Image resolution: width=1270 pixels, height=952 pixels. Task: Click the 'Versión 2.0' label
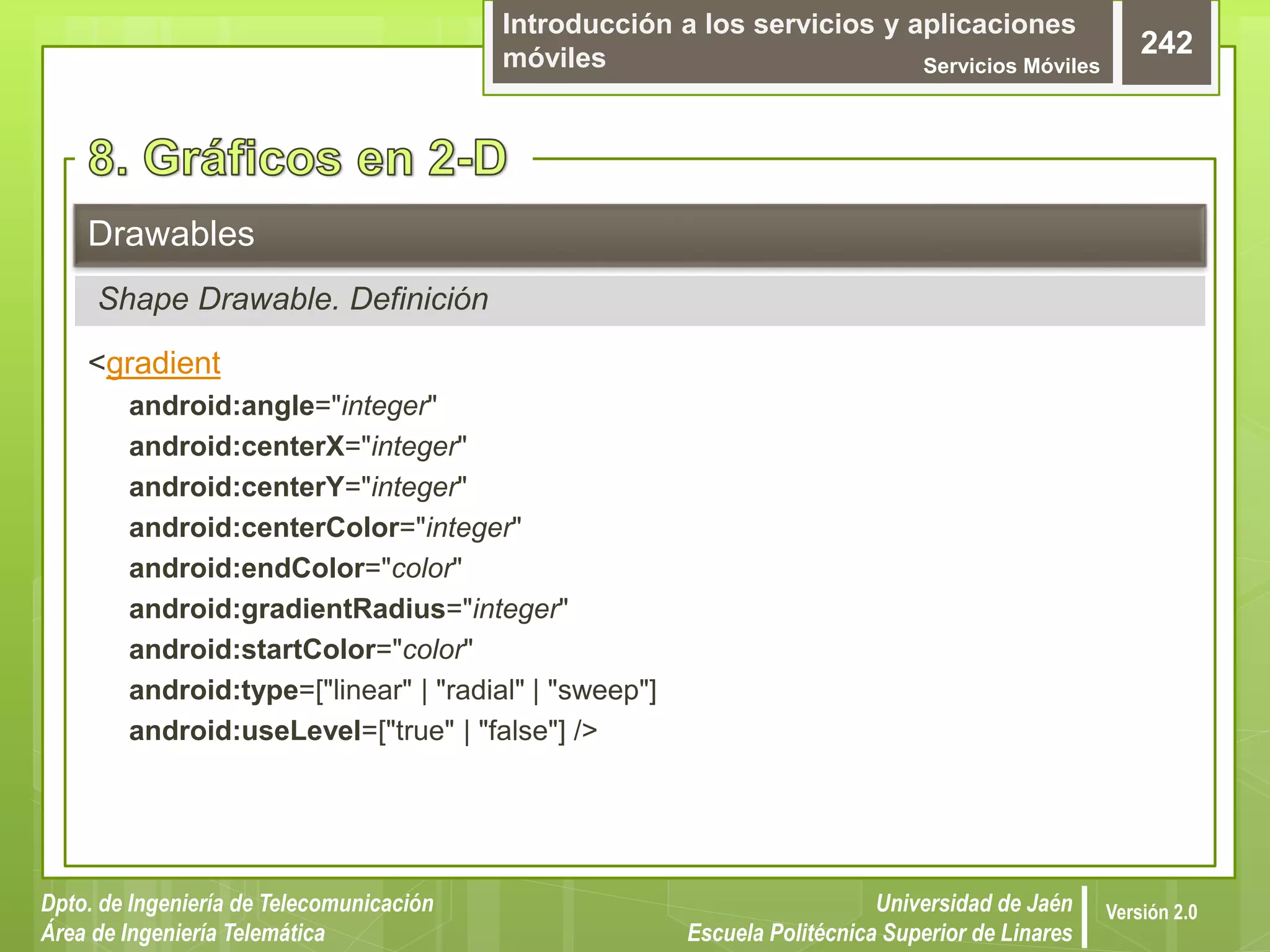1151,912
